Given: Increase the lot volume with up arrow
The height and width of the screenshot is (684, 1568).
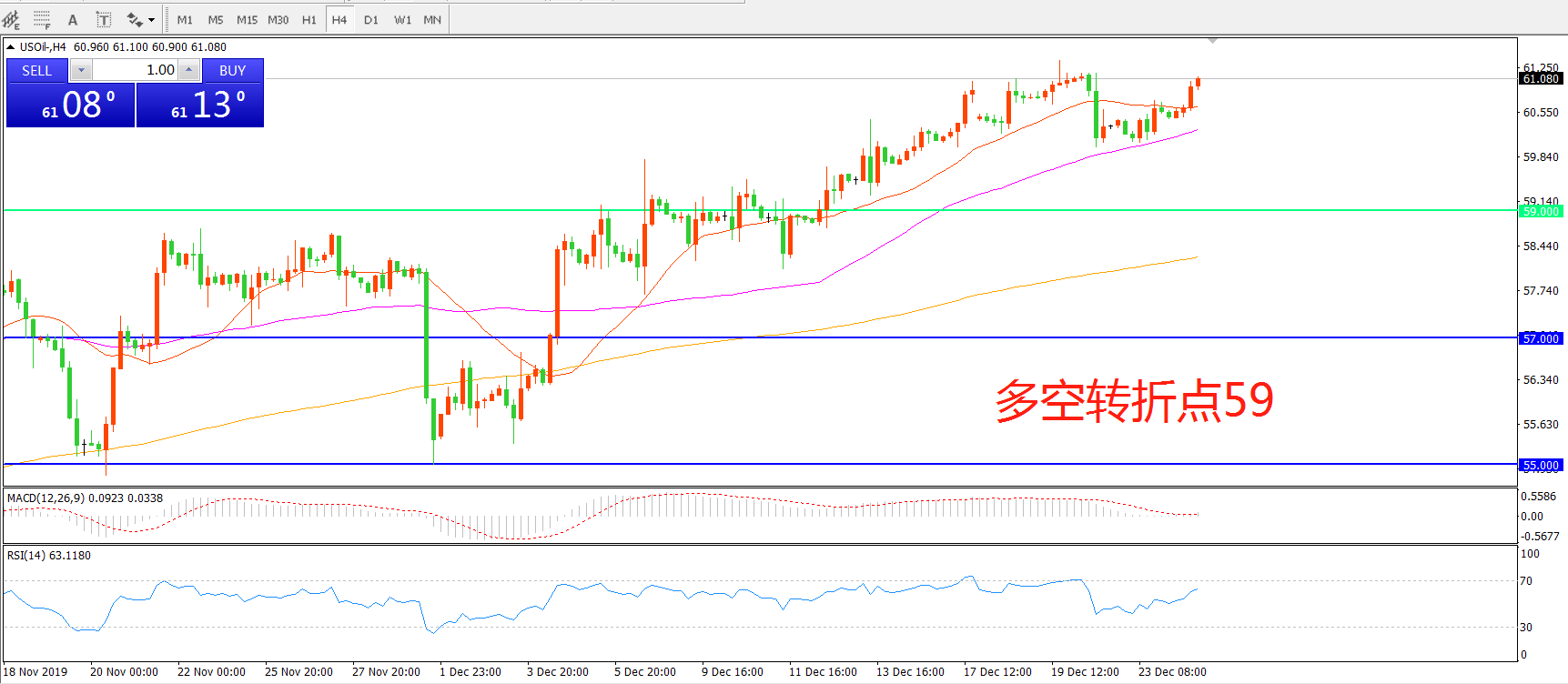Looking at the screenshot, I should (188, 70).
